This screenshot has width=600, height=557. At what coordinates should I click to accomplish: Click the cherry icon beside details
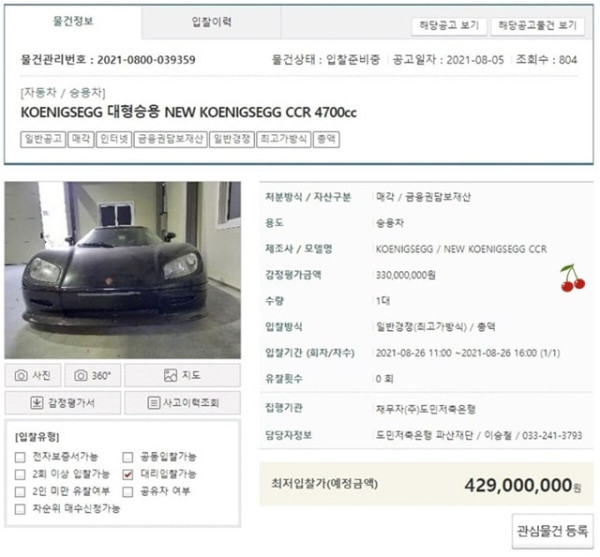[572, 278]
